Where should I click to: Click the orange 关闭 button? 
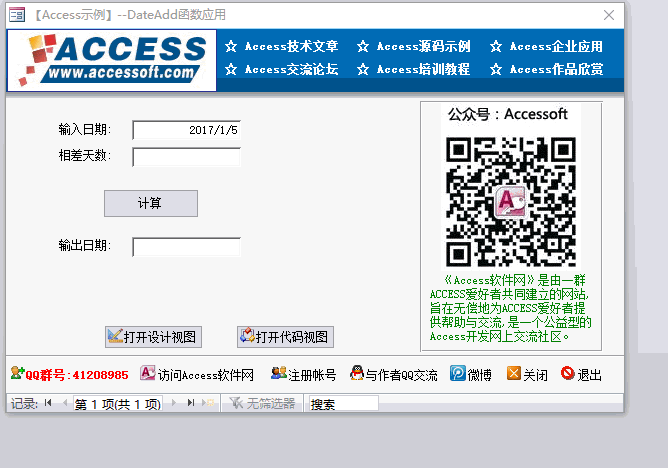pyautogui.click(x=527, y=374)
